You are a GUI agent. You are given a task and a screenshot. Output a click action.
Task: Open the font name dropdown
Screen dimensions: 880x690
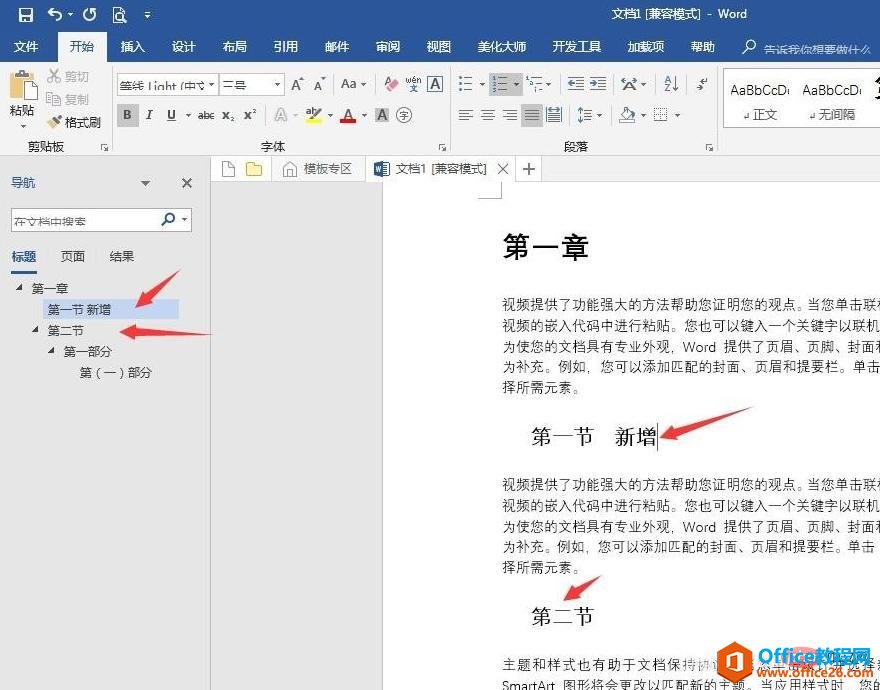tap(212, 85)
